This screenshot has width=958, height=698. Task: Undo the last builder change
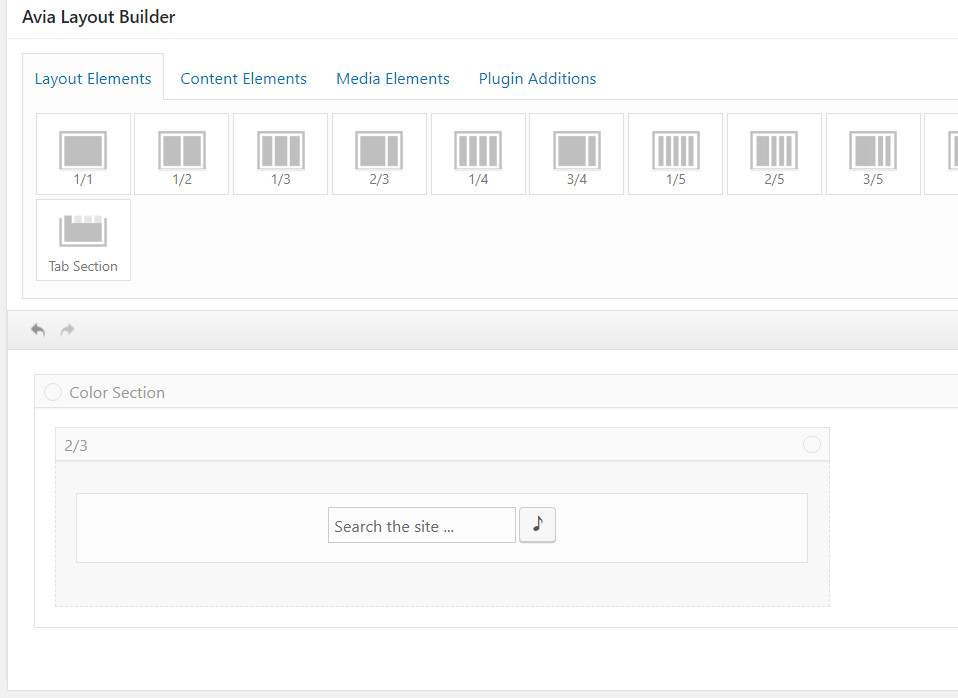[38, 330]
